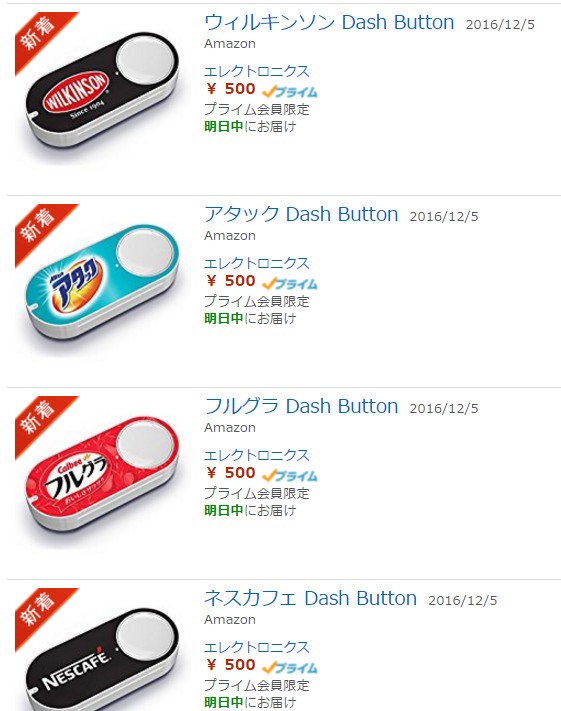
Task: Select エレクトロニクス category under ウィルキンソン
Action: pyautogui.click(x=257, y=71)
